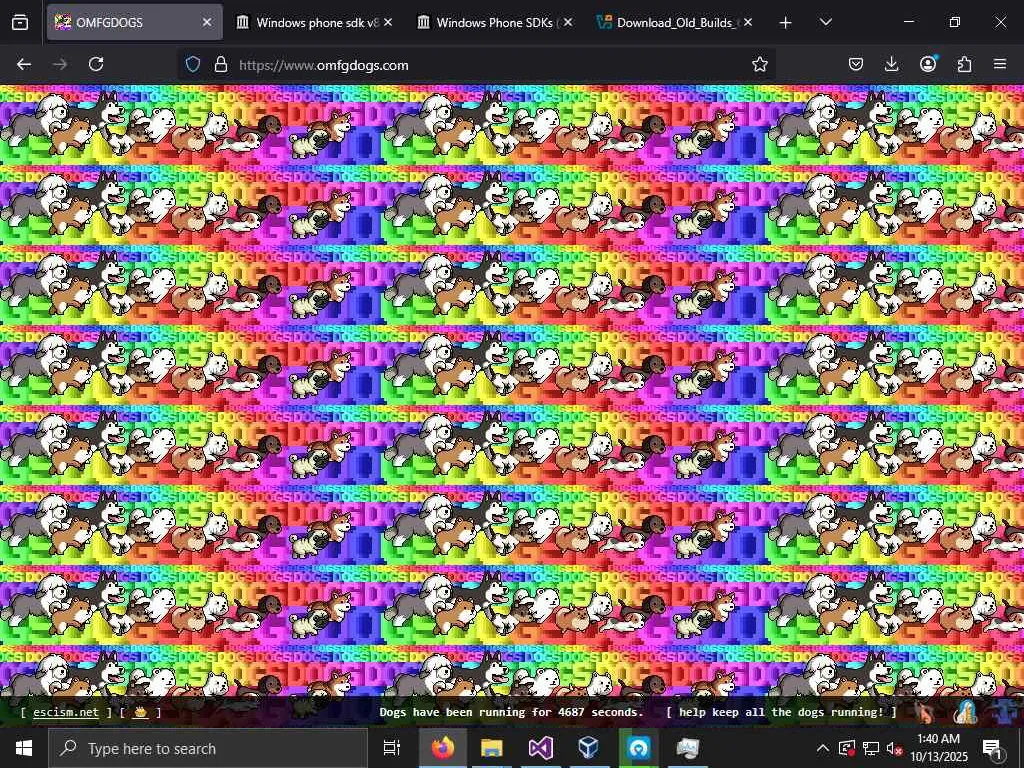Screen dimensions: 1024x768
Task: Click the running seconds counter text
Action: coord(511,712)
